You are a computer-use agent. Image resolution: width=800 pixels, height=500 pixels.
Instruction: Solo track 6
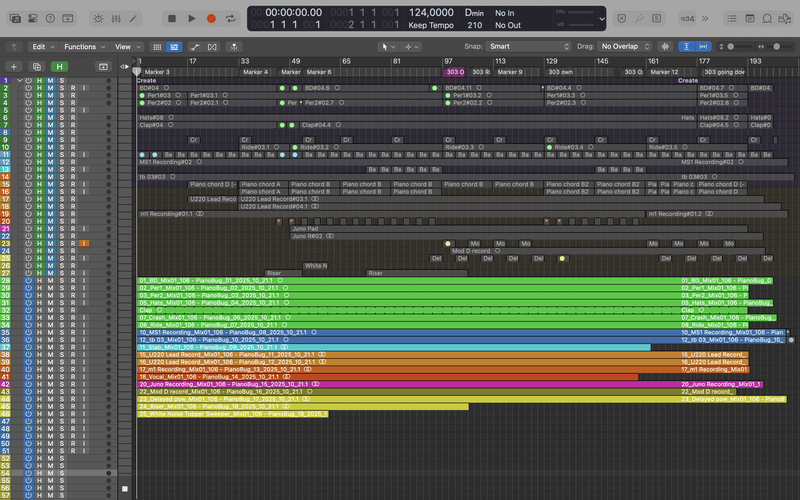click(x=61, y=117)
